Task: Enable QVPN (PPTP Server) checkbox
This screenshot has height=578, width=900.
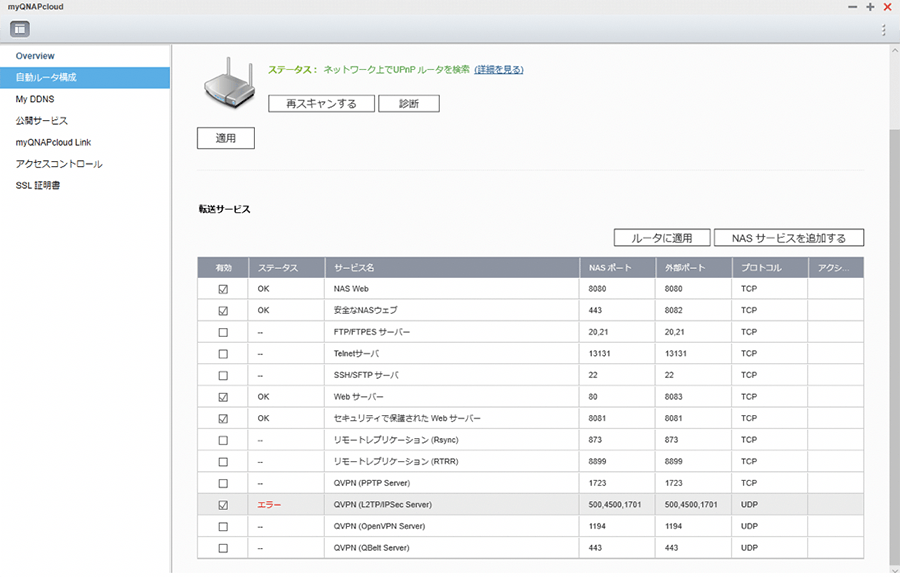Action: (x=223, y=483)
